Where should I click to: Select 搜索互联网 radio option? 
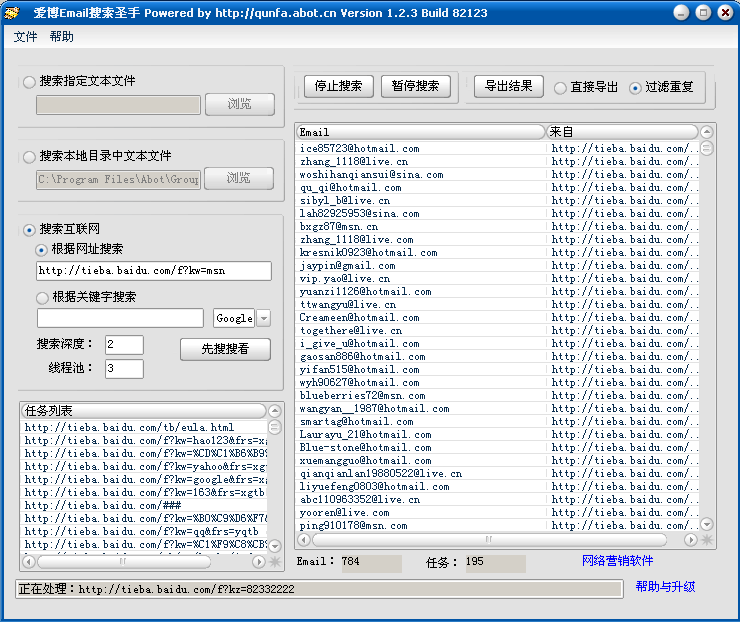pyautogui.click(x=29, y=230)
